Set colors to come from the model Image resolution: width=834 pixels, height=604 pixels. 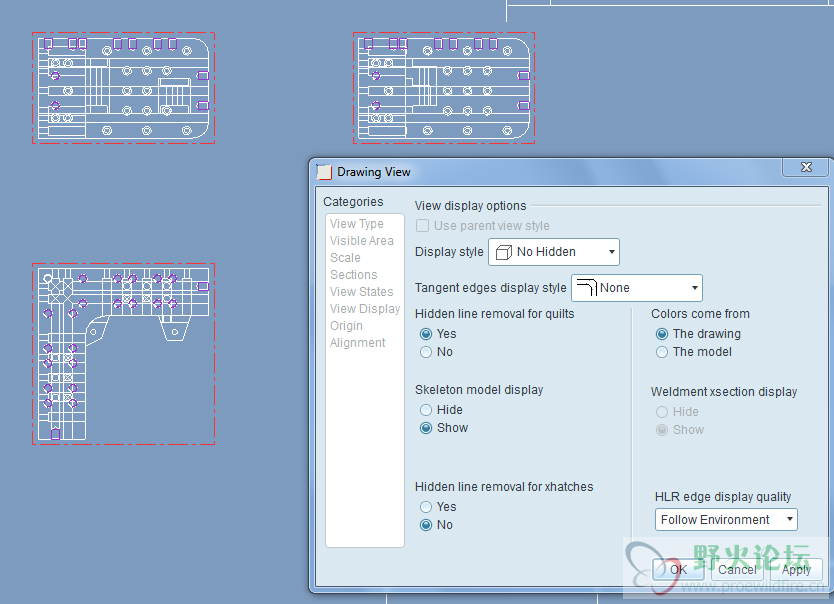pyautogui.click(x=662, y=352)
